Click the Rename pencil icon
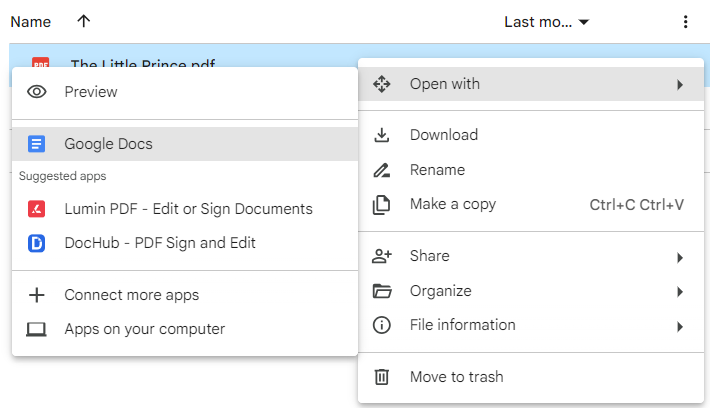The width and height of the screenshot is (710, 408). pos(381,170)
